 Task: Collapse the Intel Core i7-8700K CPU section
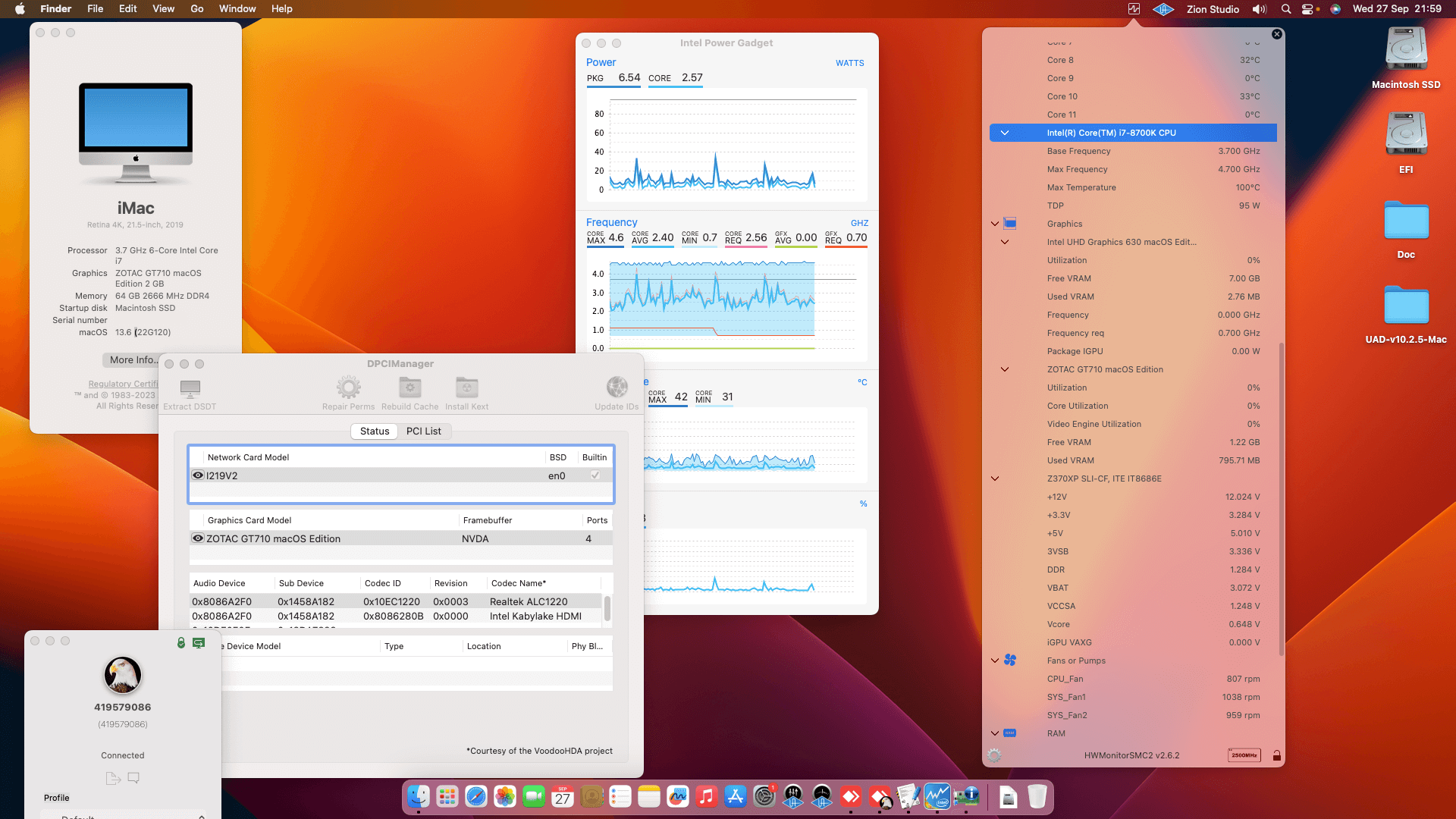1005,133
